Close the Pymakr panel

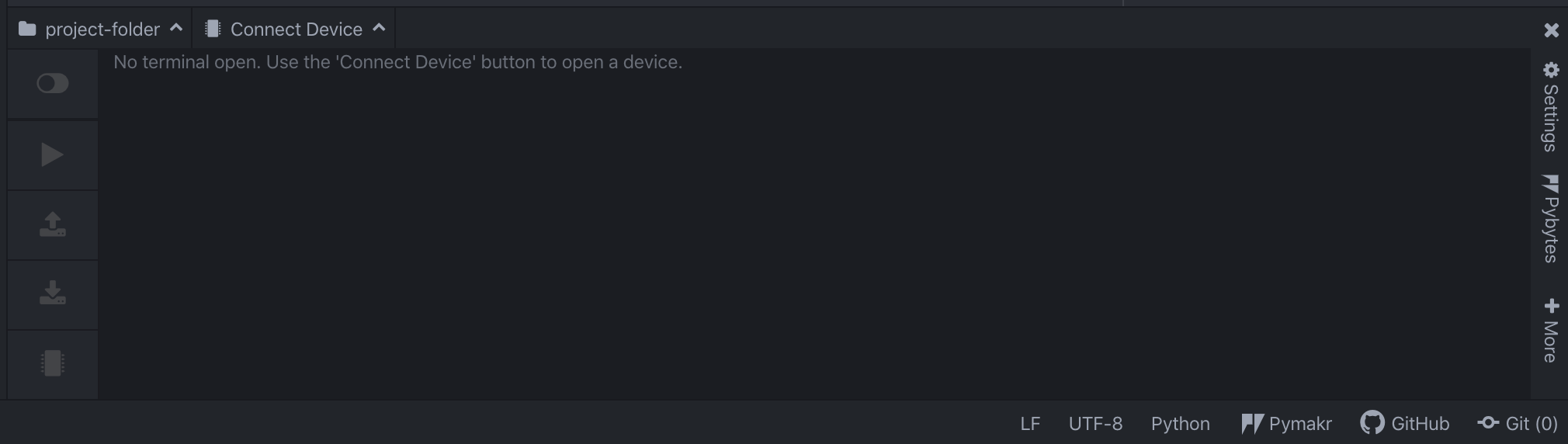click(x=1551, y=30)
